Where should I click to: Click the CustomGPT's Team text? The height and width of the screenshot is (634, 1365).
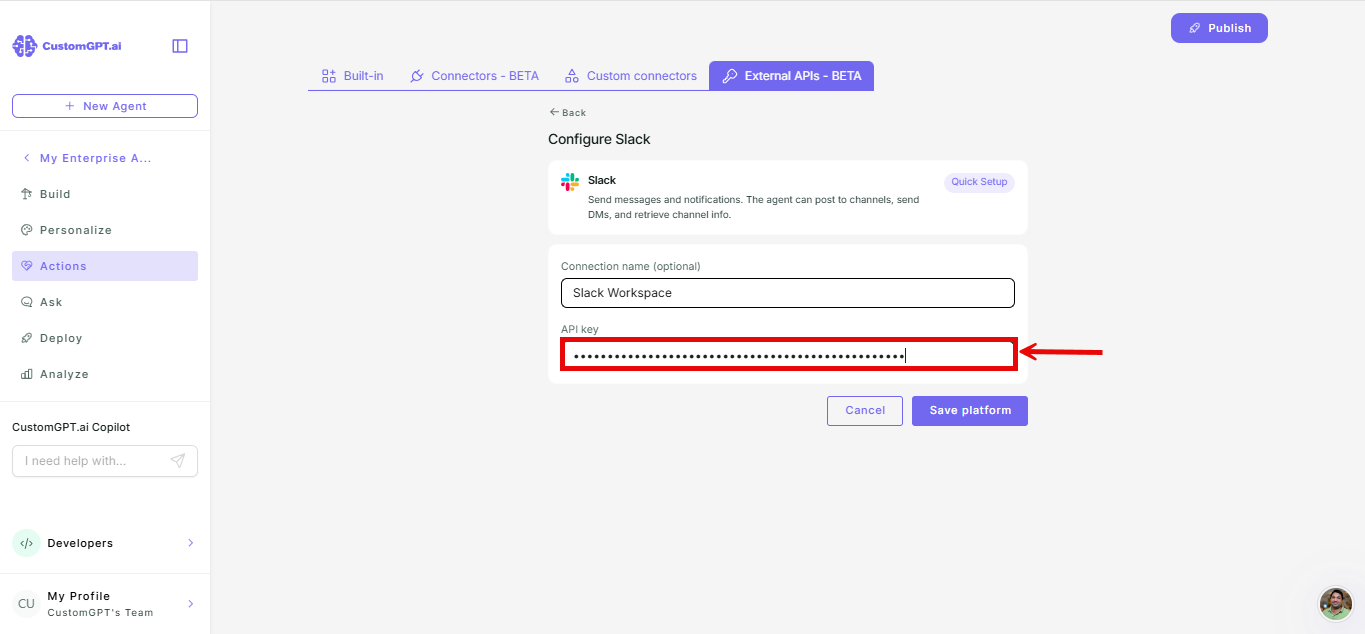(x=100, y=613)
